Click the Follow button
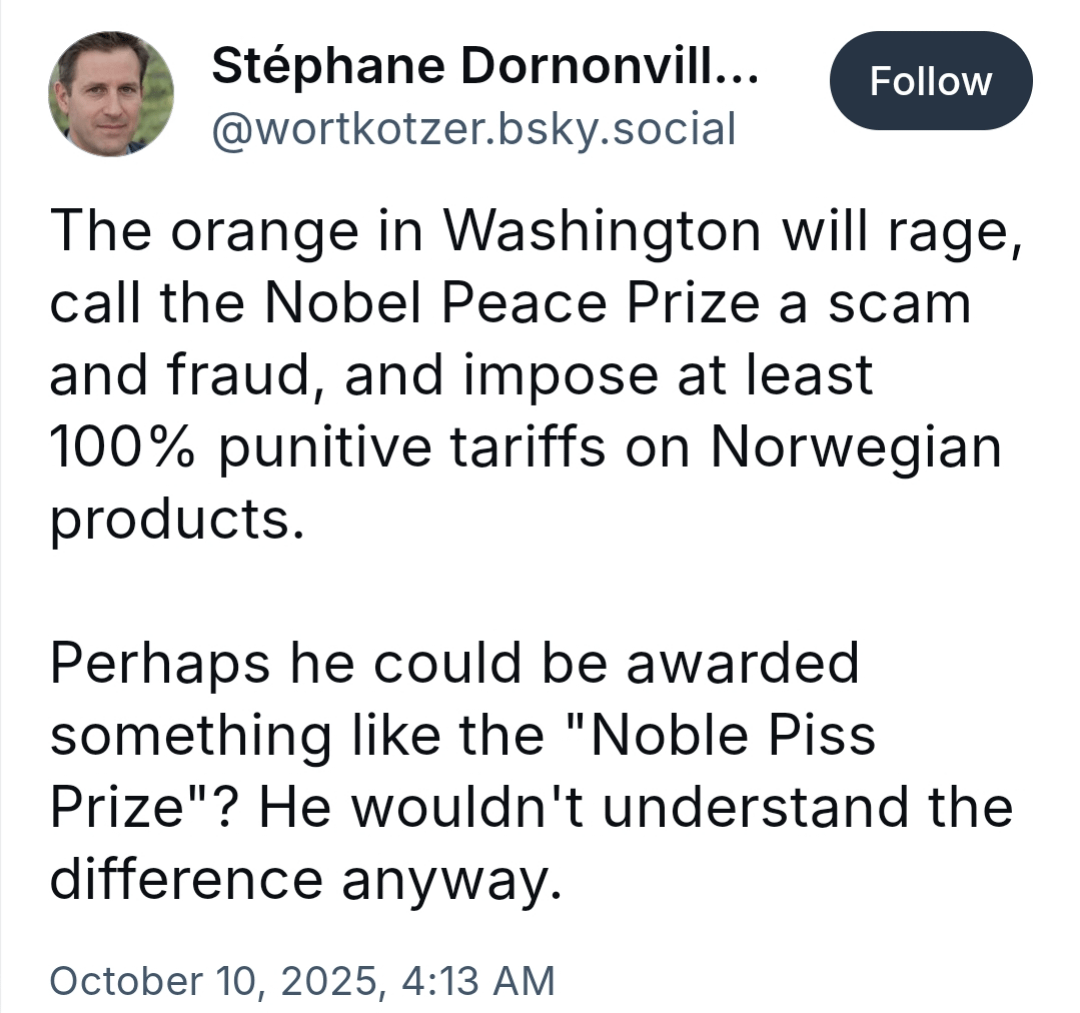 pyautogui.click(x=930, y=81)
